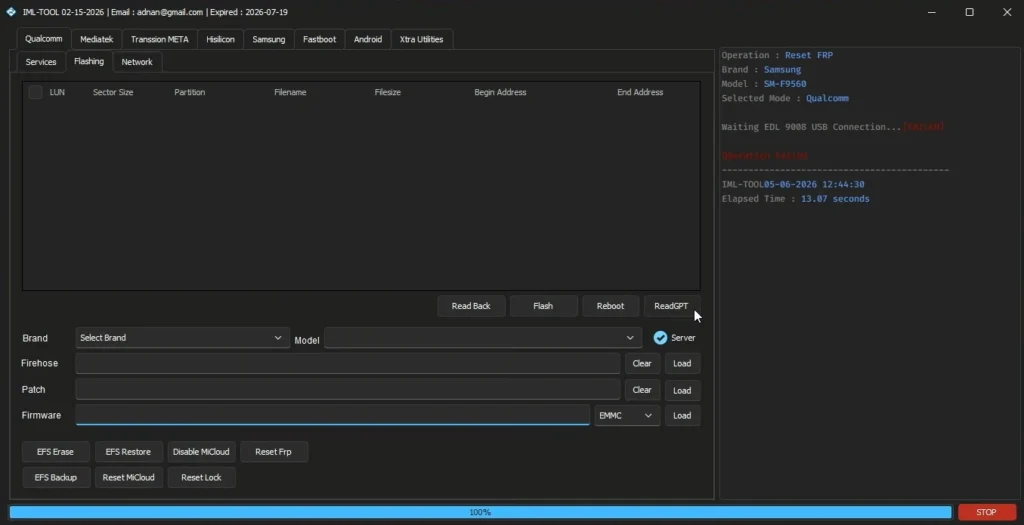1024x525 pixels.
Task: Switch to the Qualcomm tab
Action: [x=44, y=39]
